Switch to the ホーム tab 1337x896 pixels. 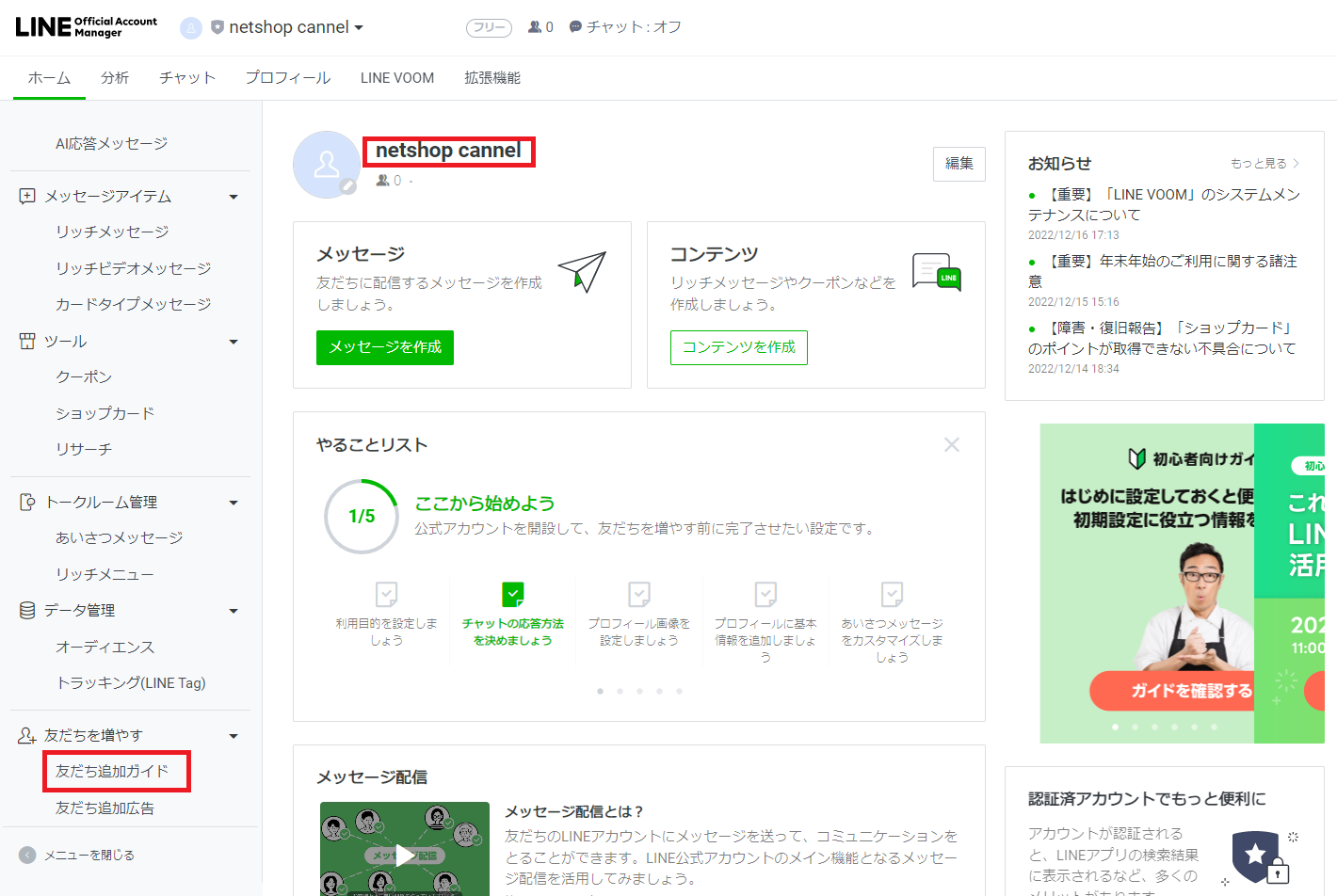click(49, 78)
